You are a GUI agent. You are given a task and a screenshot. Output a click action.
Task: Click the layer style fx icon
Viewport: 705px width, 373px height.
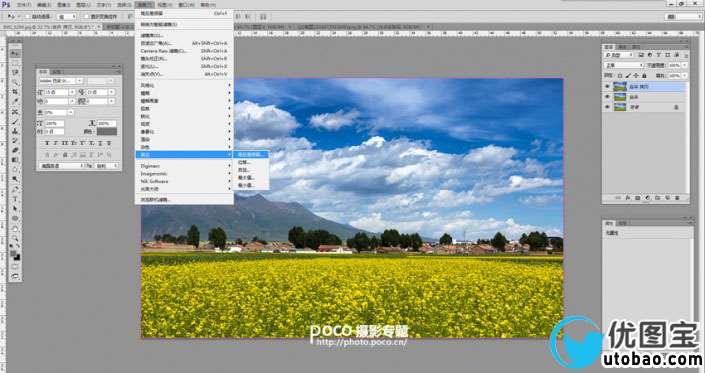(628, 198)
